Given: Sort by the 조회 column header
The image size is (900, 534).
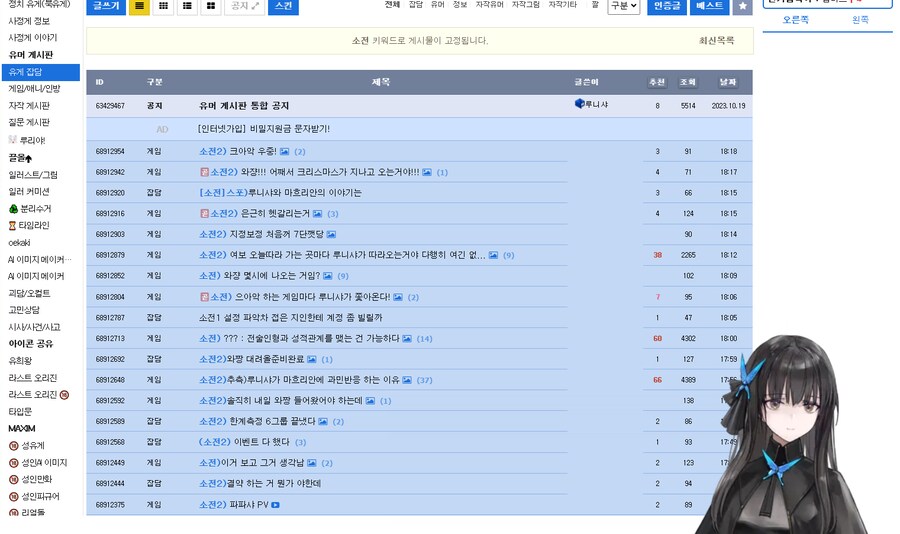Looking at the screenshot, I should click(688, 82).
